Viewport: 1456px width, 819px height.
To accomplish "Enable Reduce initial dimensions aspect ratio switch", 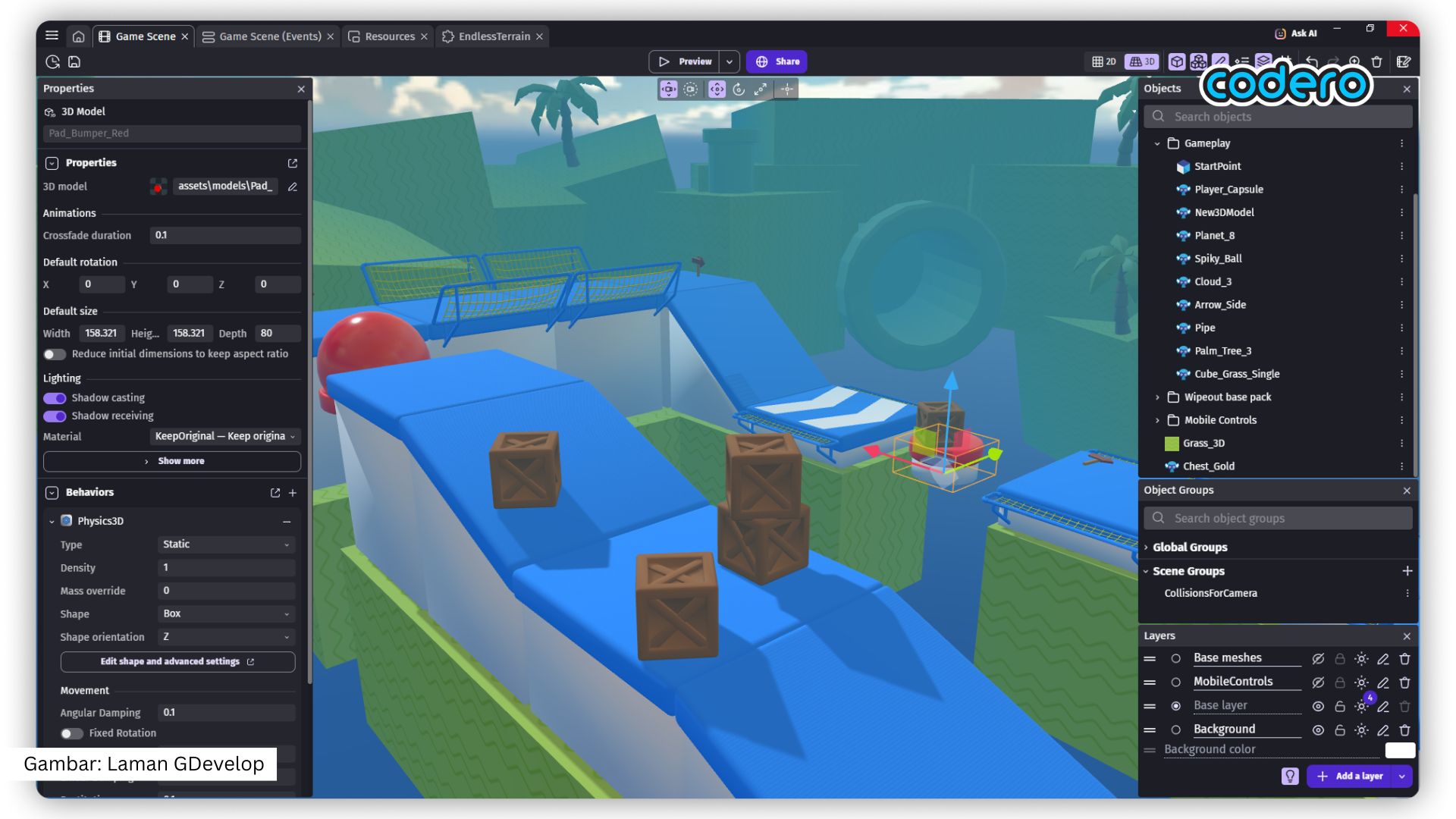I will [55, 354].
